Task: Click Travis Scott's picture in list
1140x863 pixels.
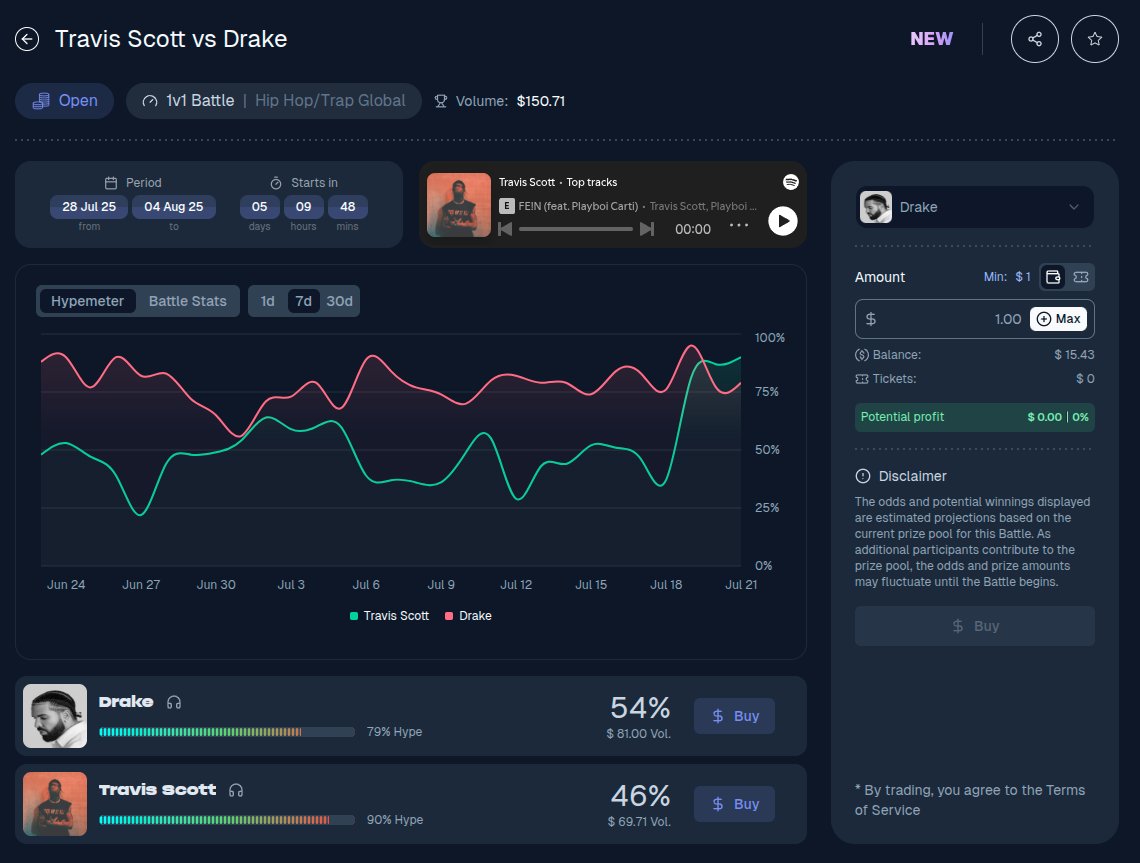Action: pyautogui.click(x=55, y=804)
